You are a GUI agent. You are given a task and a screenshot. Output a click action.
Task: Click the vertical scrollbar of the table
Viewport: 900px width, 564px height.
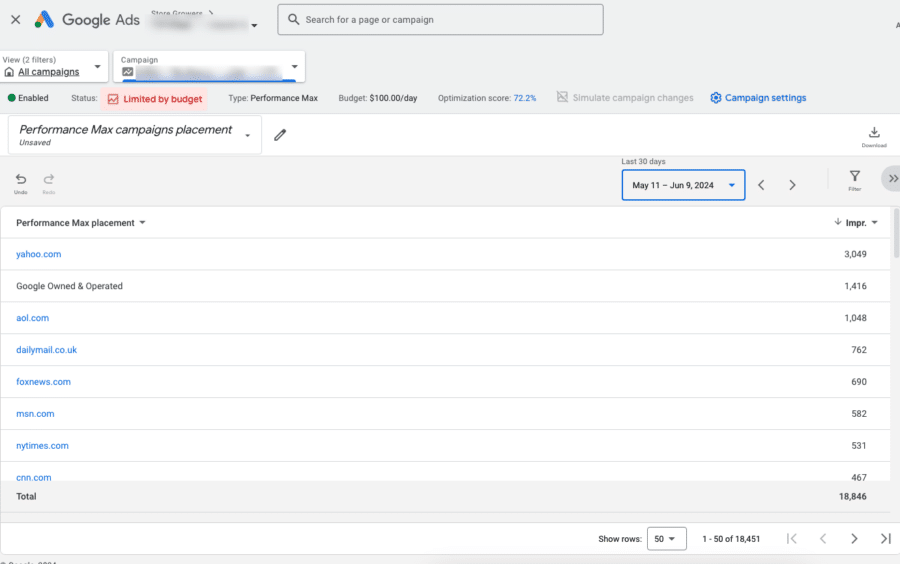pyautogui.click(x=896, y=233)
